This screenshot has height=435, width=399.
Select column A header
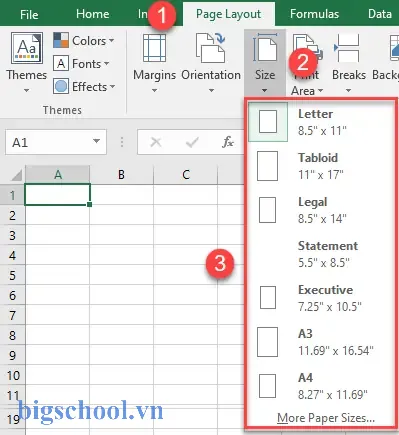pyautogui.click(x=58, y=174)
